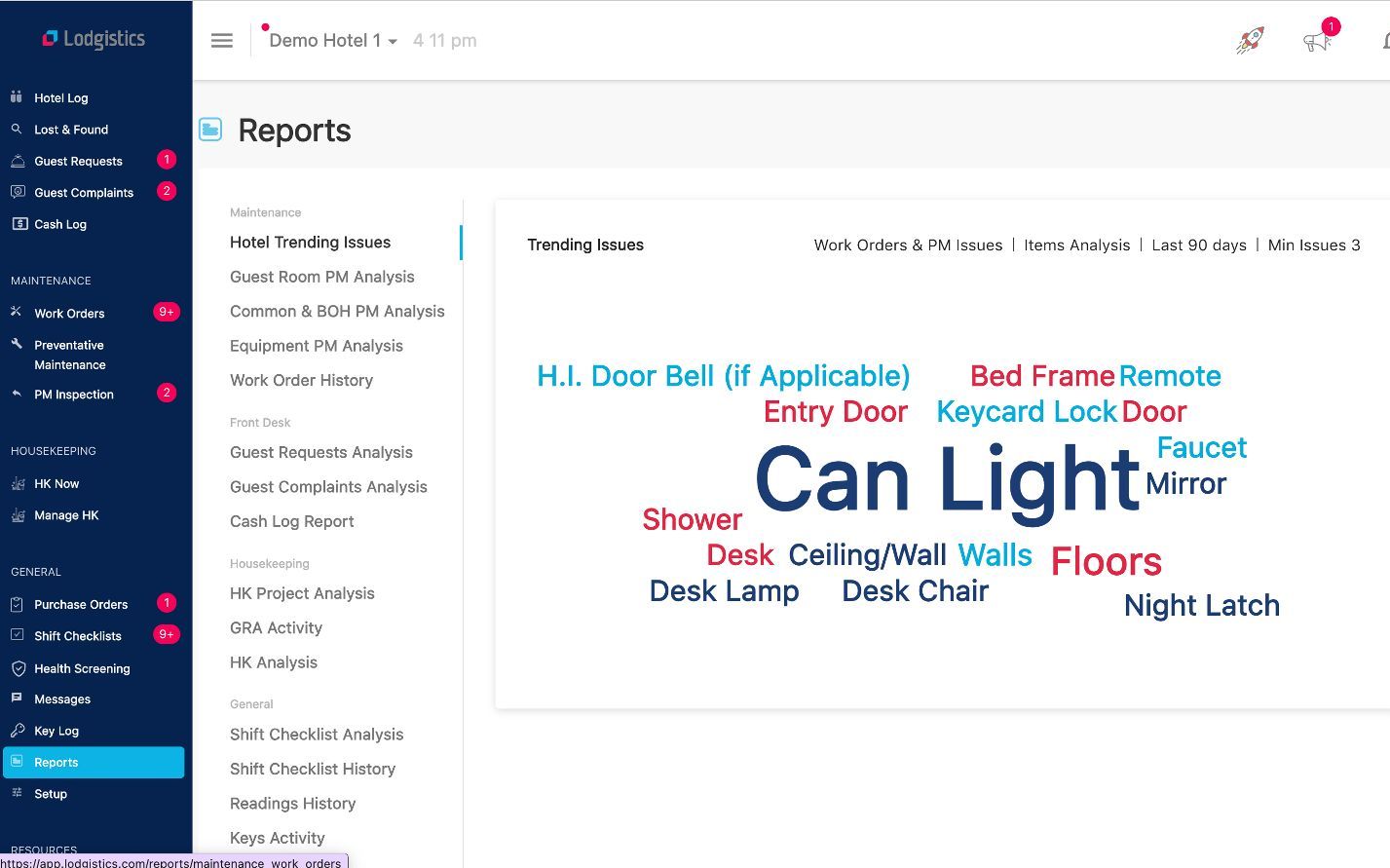Open the rocket icon in header

click(1250, 40)
